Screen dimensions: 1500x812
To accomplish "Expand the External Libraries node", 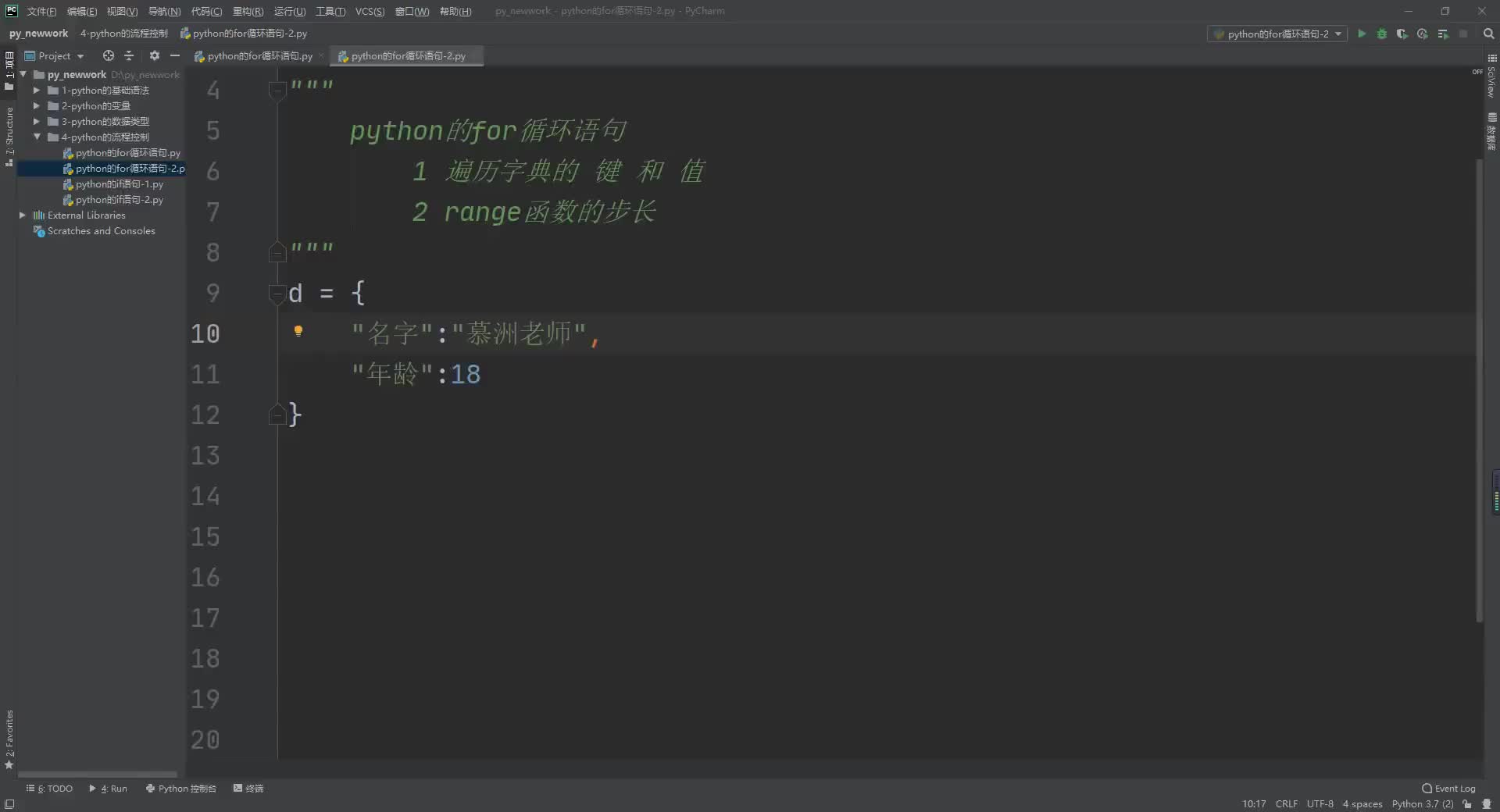I will (23, 215).
